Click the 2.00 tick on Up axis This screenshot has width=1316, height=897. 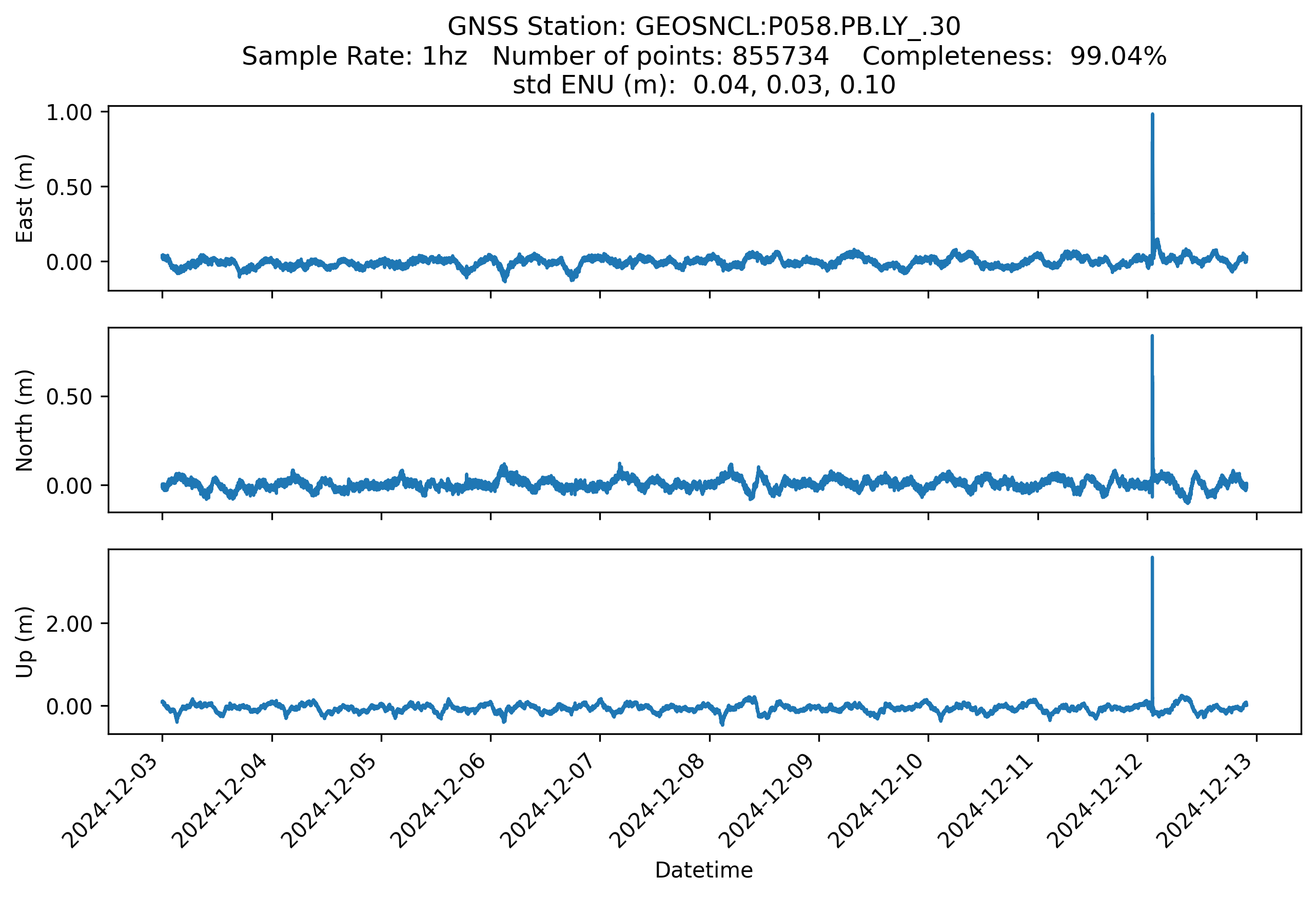(69, 624)
